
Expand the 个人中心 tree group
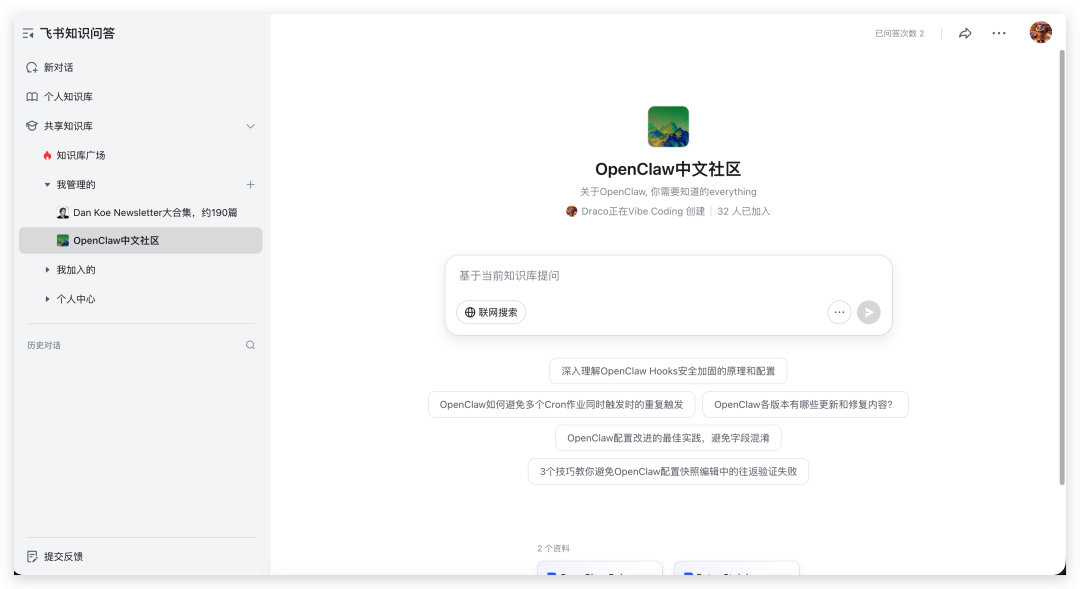[x=47, y=299]
